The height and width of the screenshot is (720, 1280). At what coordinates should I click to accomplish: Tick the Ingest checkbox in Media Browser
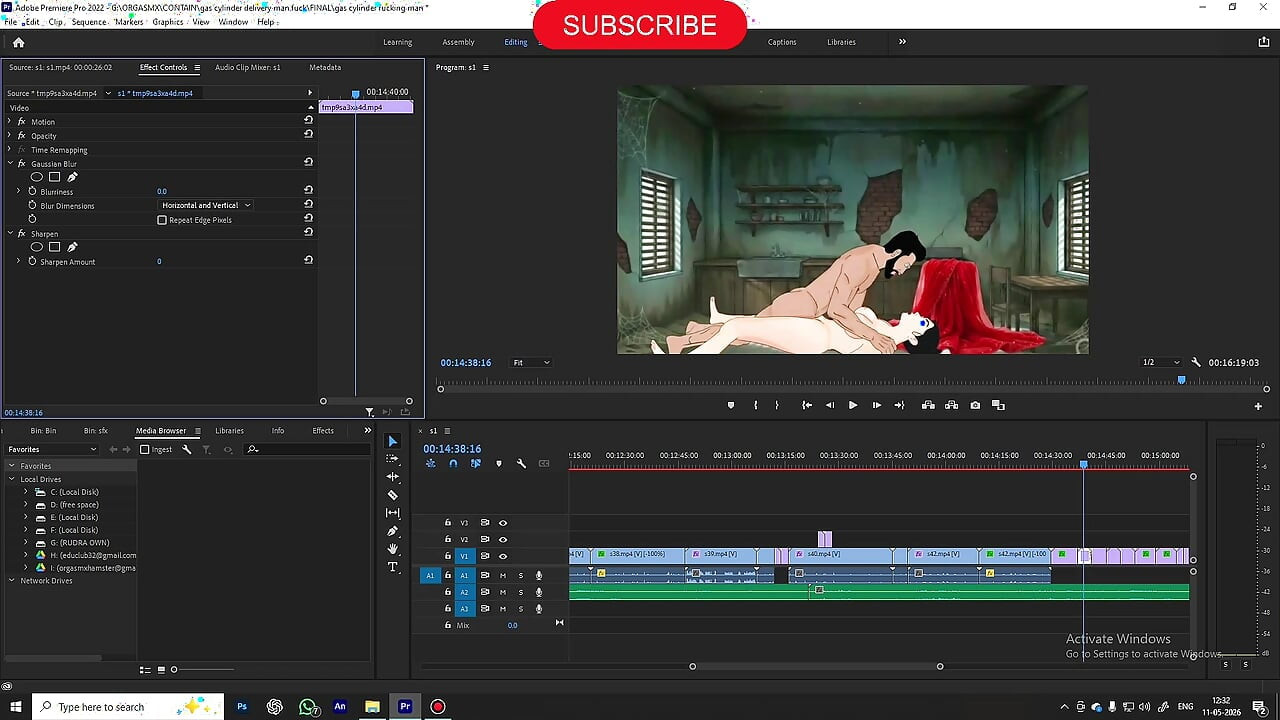pyautogui.click(x=145, y=449)
